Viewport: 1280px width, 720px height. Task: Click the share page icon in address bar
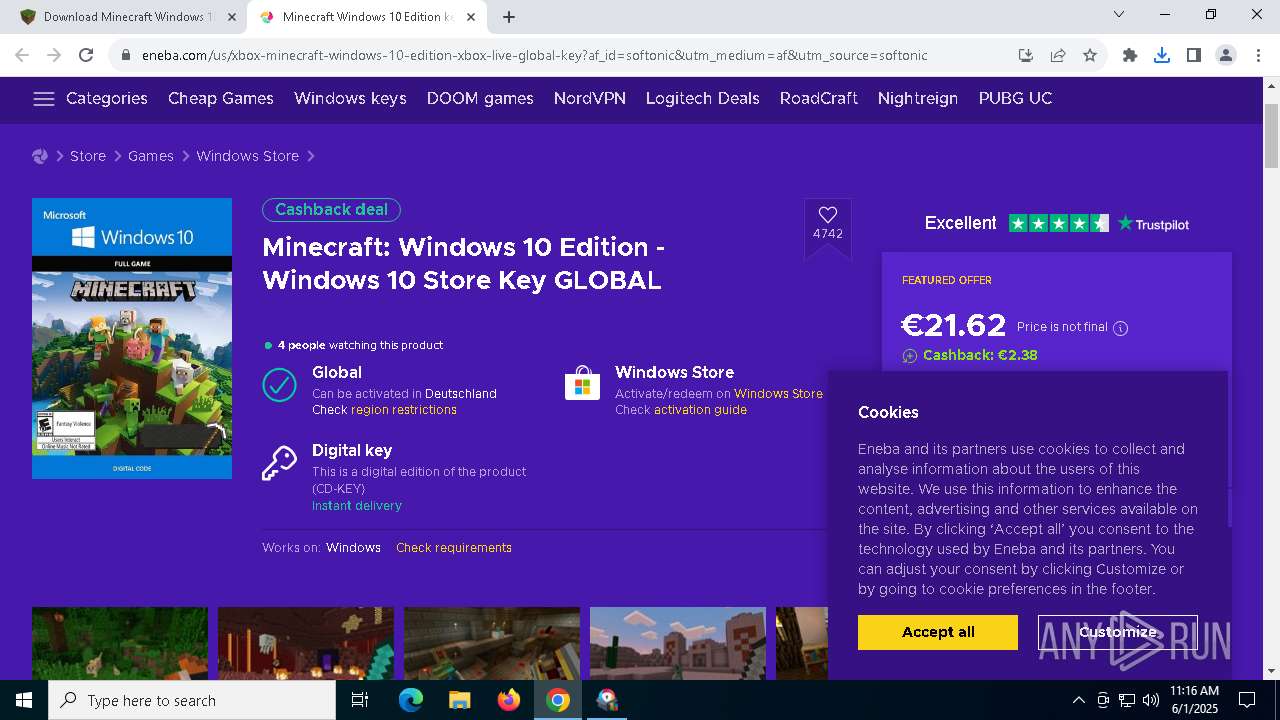1058,55
